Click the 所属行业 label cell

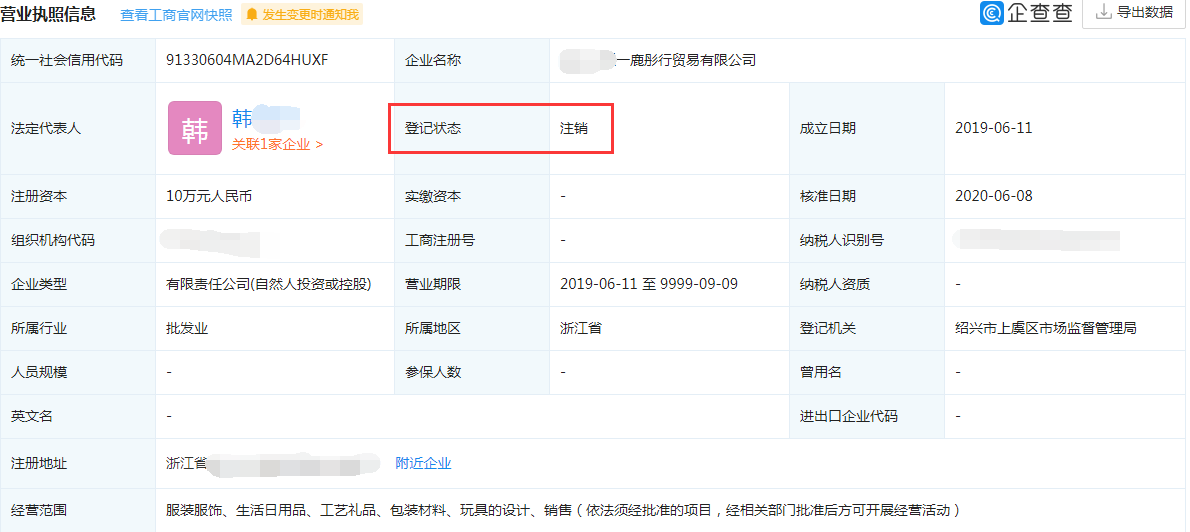[x=78, y=329]
